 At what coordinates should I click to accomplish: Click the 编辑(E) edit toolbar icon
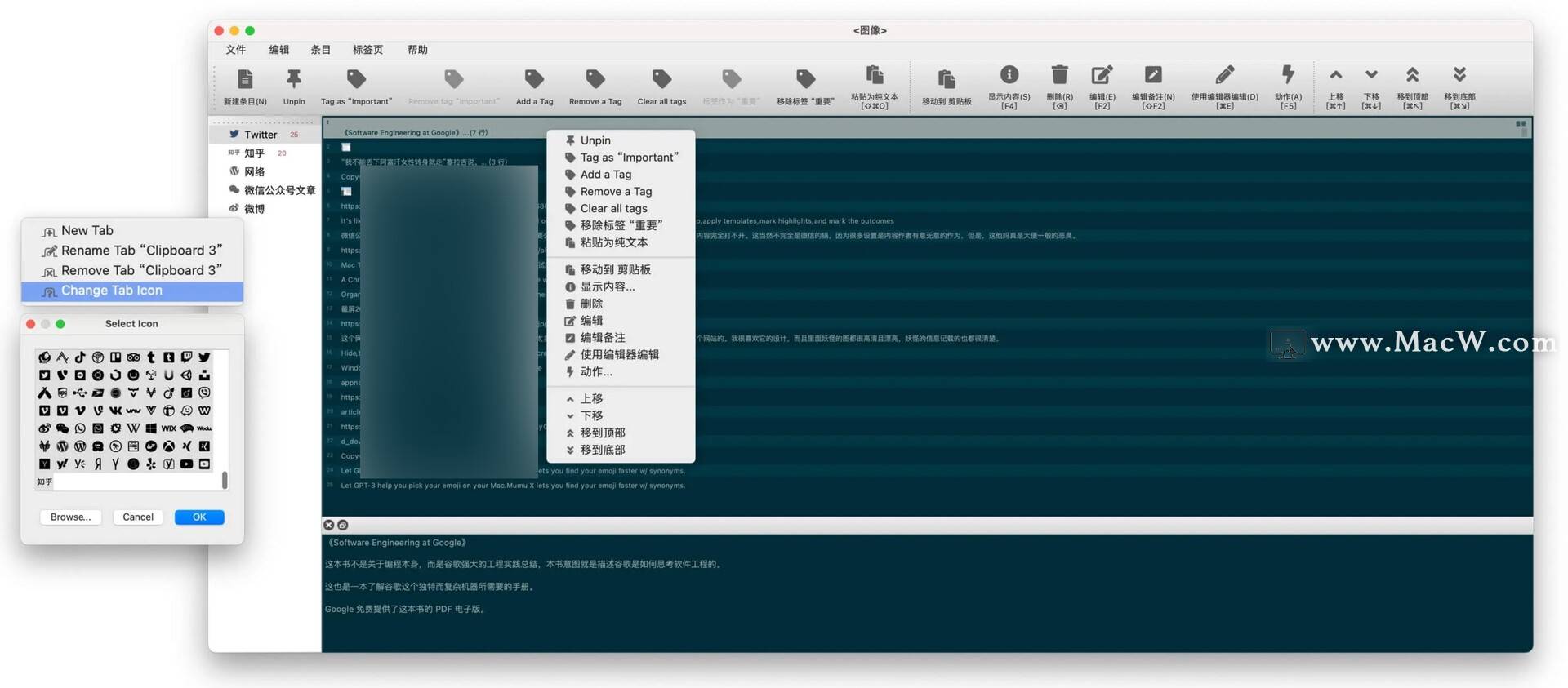tap(1102, 75)
